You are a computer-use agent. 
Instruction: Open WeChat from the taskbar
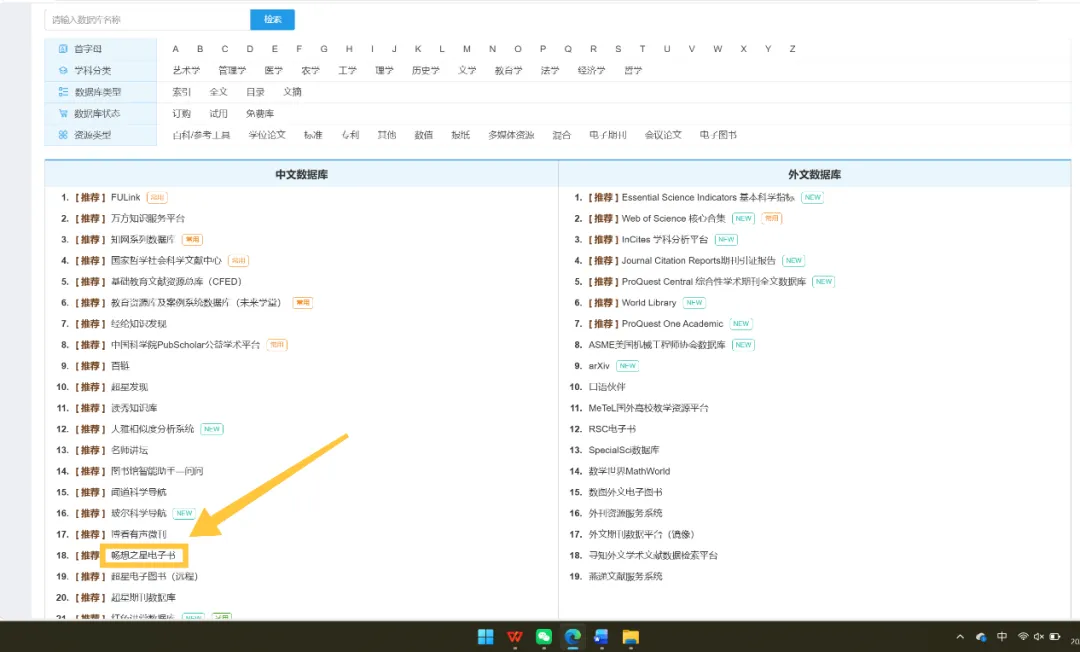[543, 637]
